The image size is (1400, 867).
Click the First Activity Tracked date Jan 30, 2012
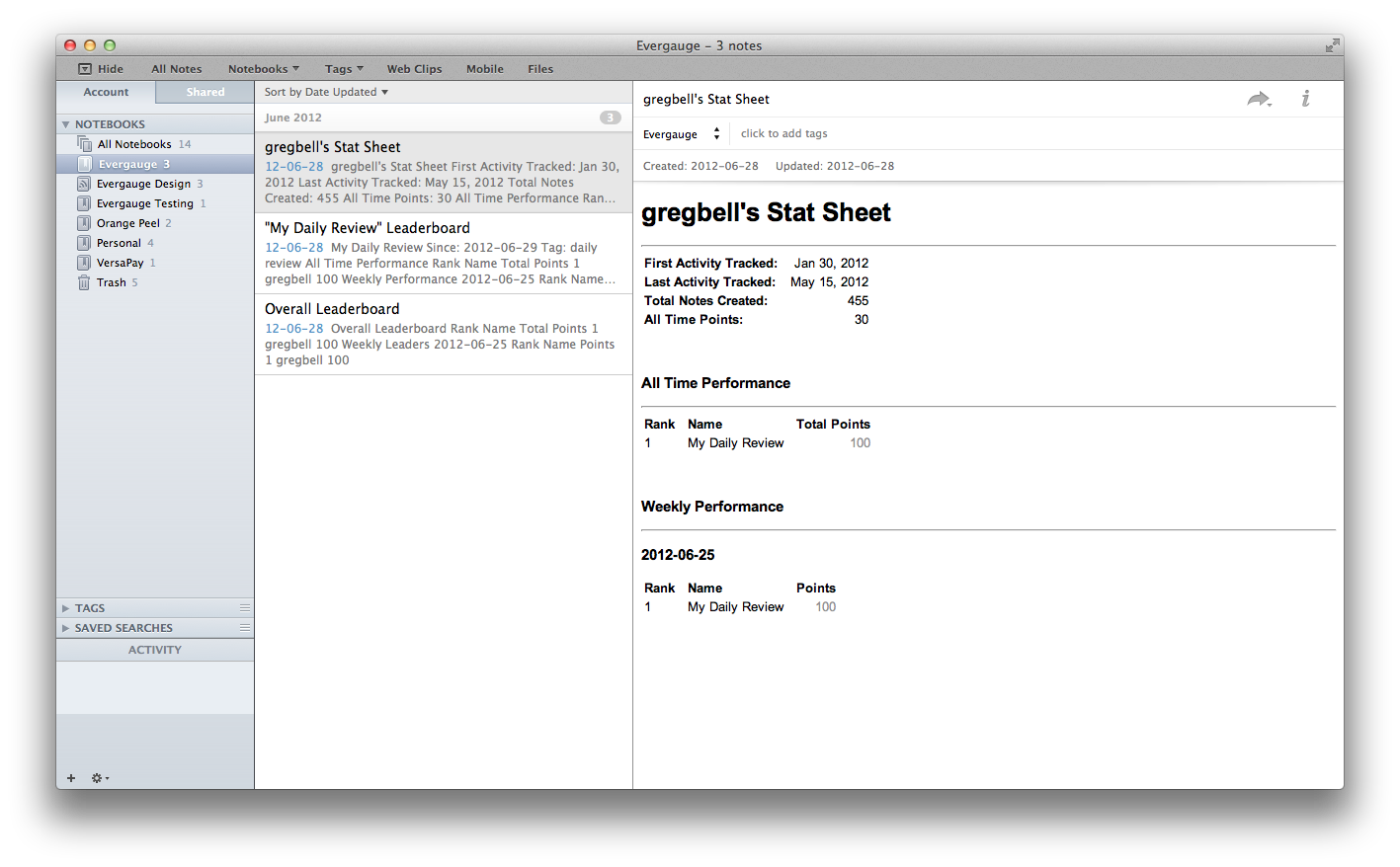831,264
